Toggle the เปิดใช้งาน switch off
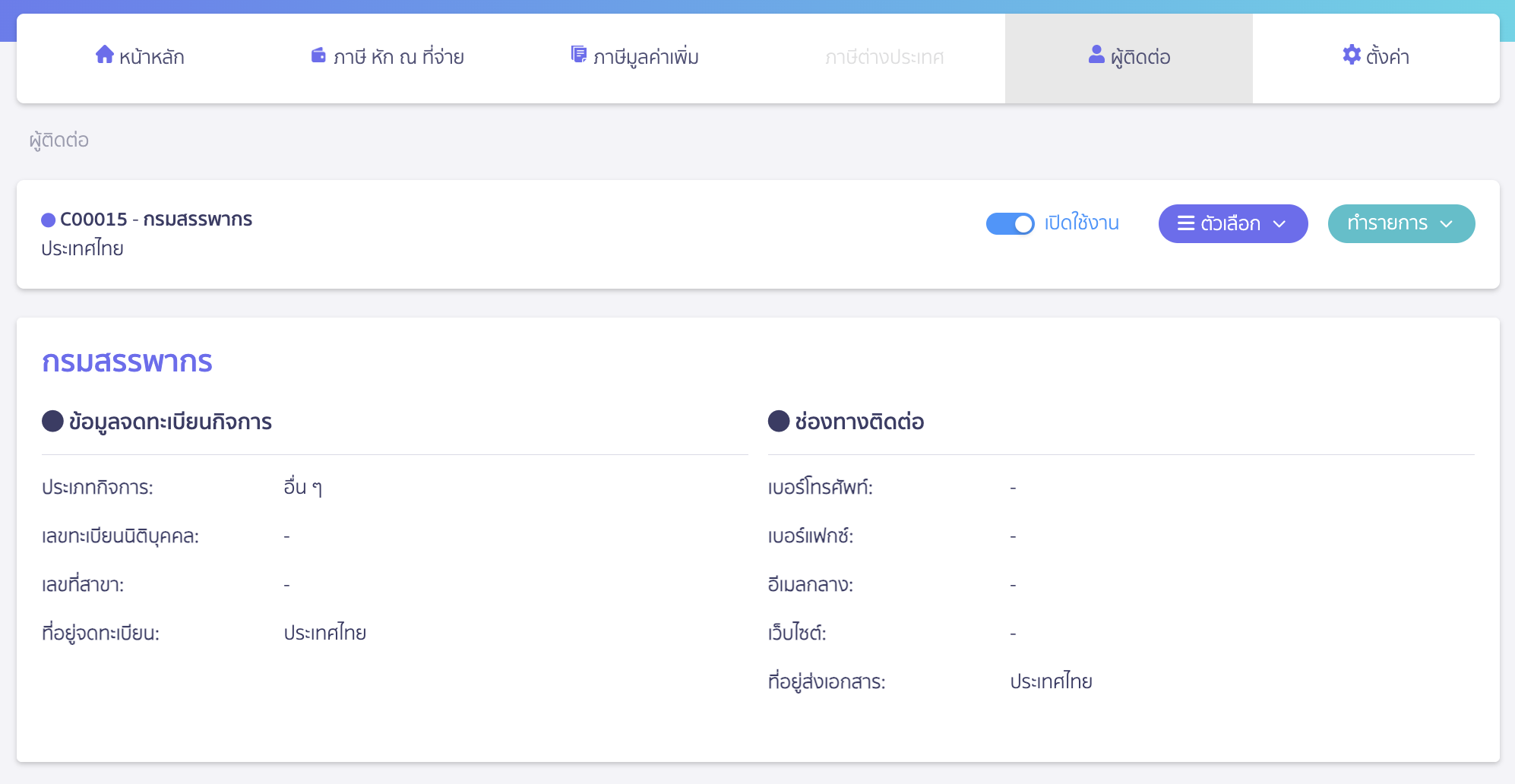This screenshot has height=784, width=1515. tap(1010, 224)
